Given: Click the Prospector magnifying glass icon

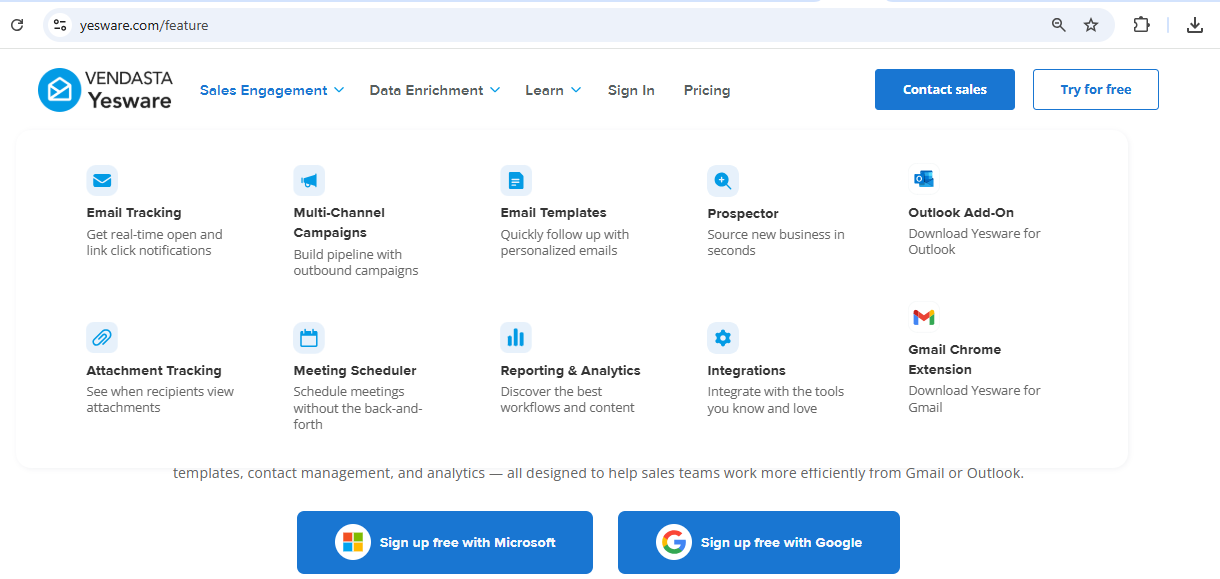Looking at the screenshot, I should click(723, 180).
